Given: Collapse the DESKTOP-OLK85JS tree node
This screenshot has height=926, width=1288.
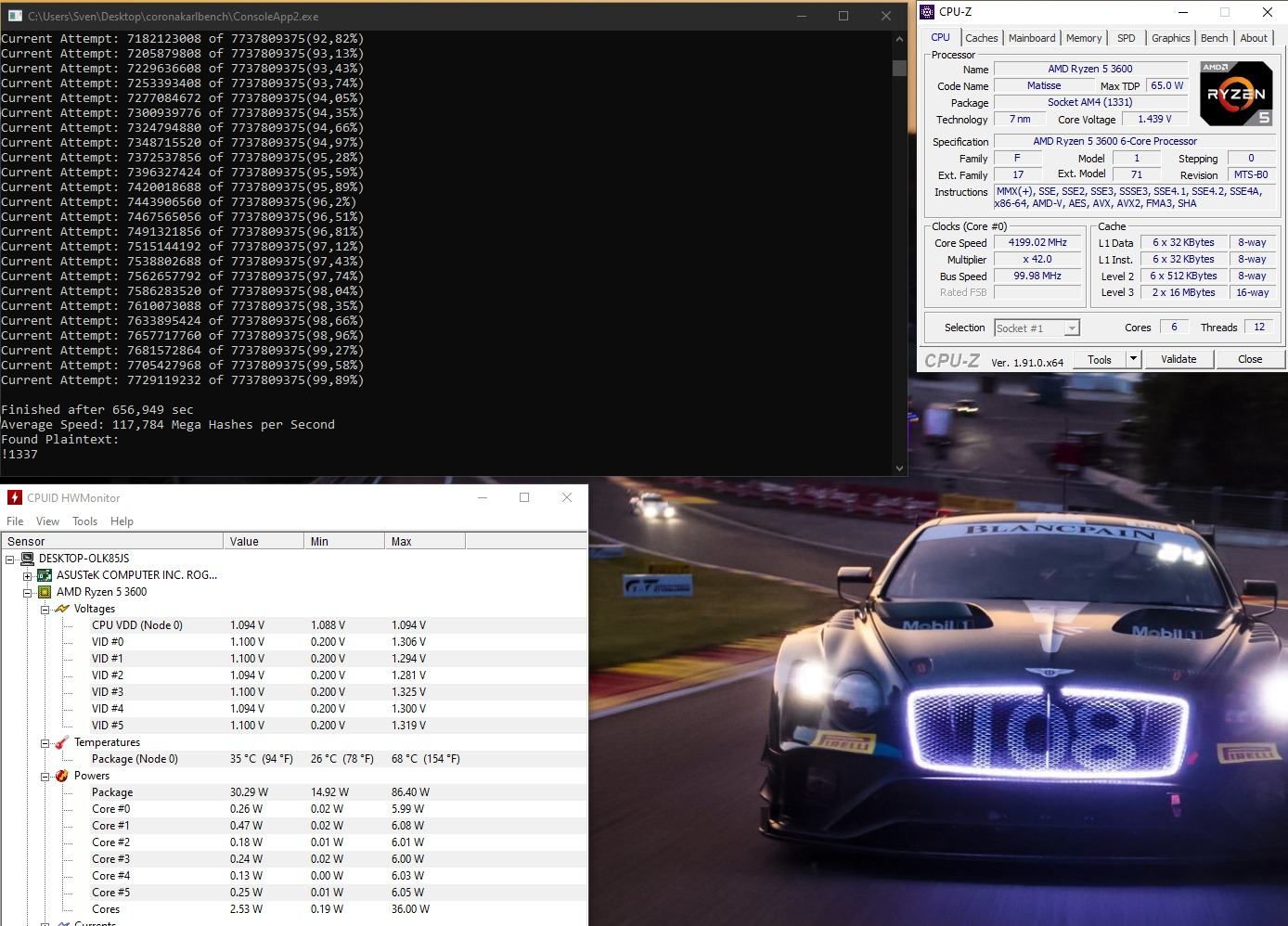Looking at the screenshot, I should coord(10,559).
